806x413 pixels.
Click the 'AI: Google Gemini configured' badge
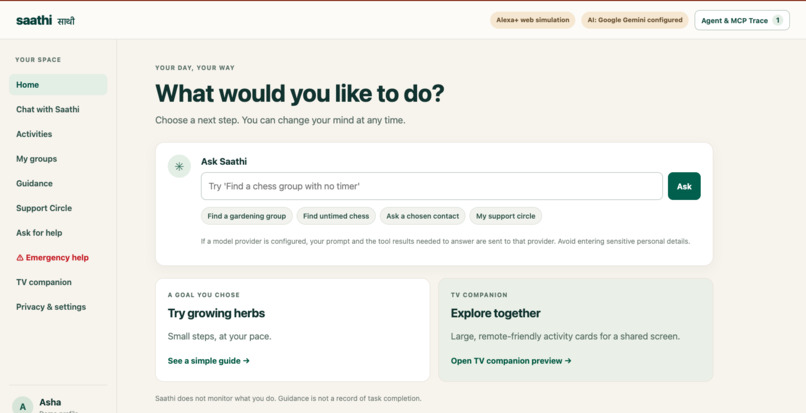pos(635,20)
